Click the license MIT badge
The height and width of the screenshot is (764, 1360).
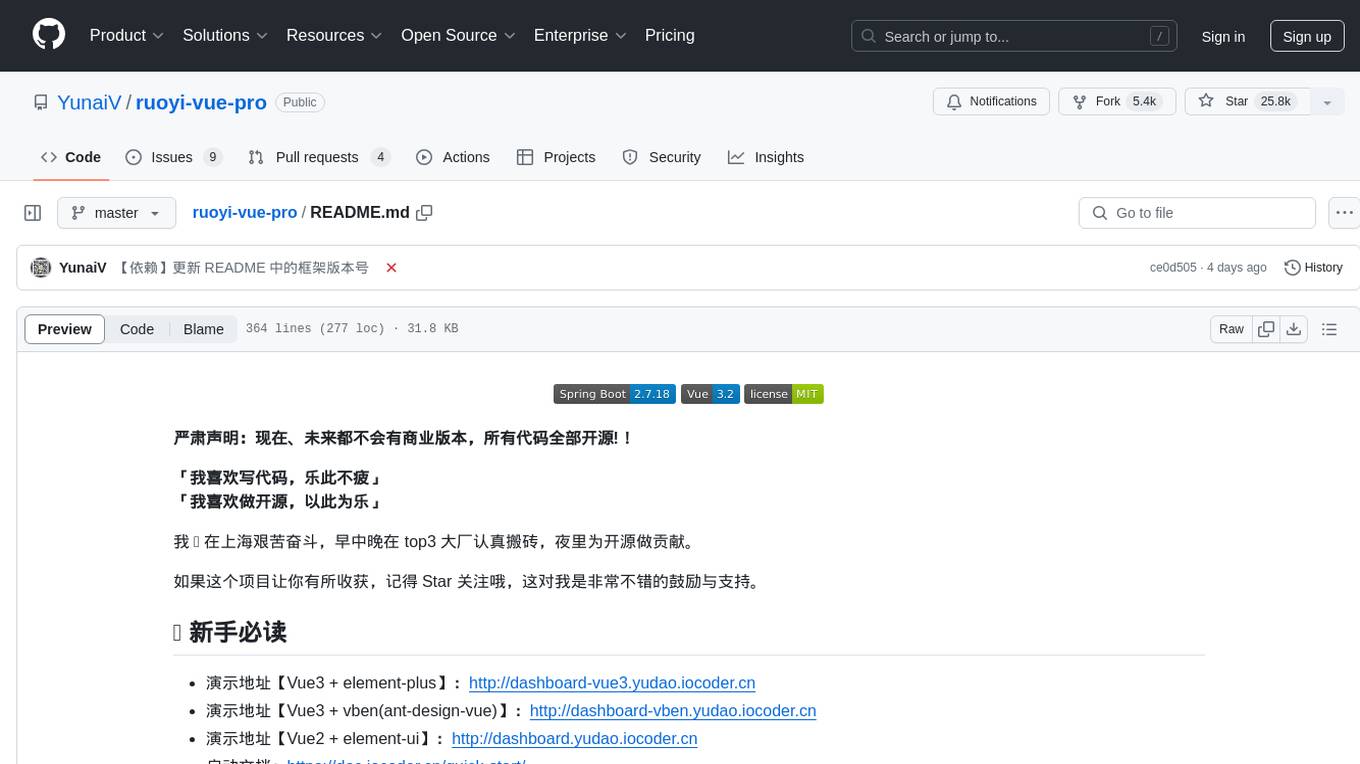(x=783, y=394)
